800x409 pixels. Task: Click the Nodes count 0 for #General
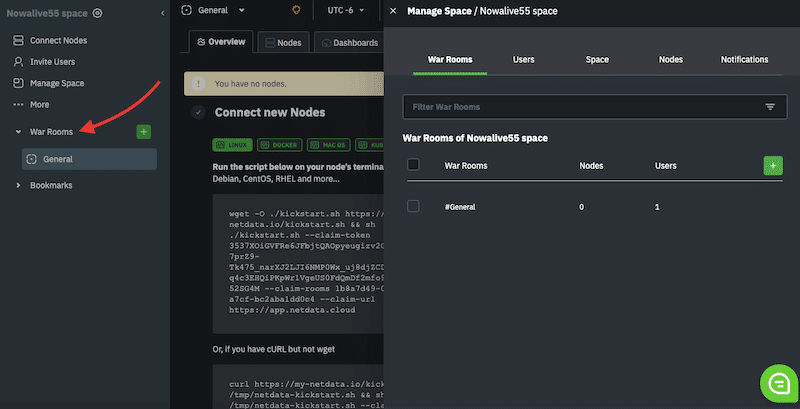582,207
